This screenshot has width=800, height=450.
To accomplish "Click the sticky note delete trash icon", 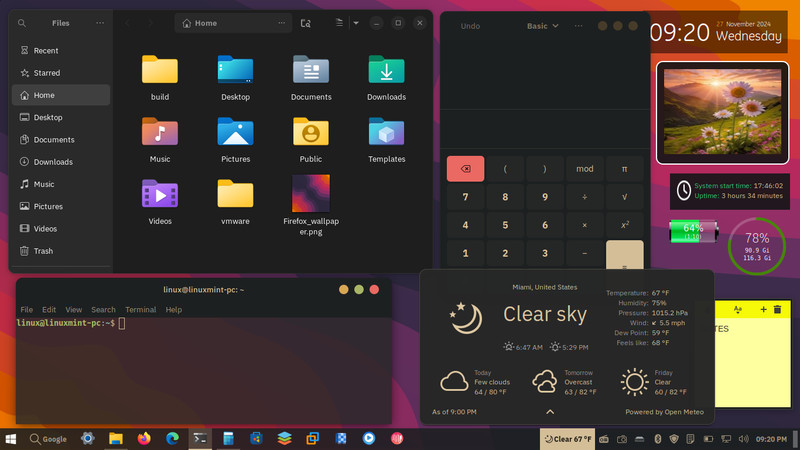I will coord(778,309).
